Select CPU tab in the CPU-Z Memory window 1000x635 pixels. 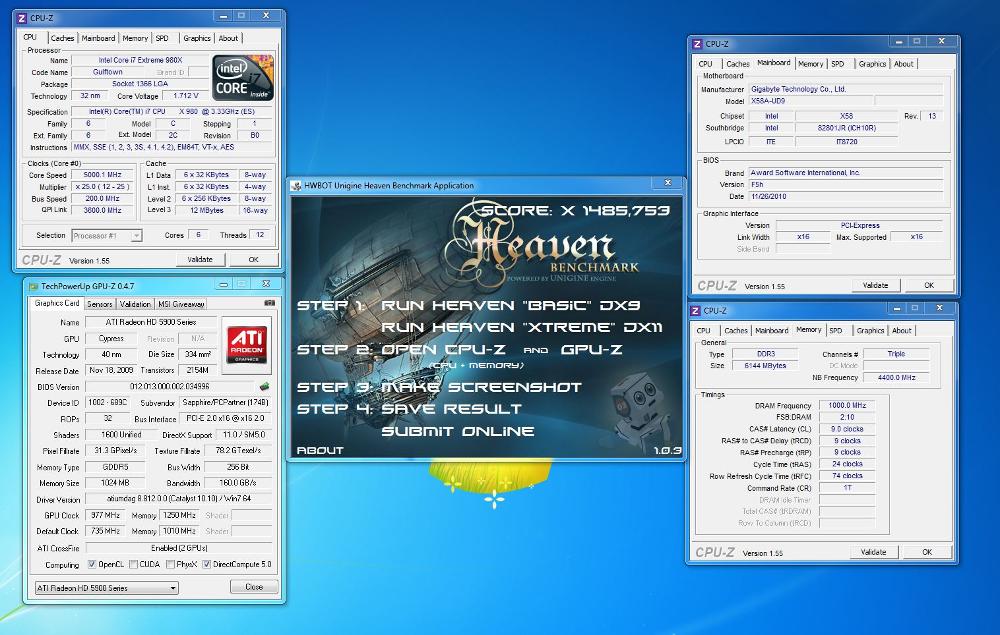pos(703,330)
